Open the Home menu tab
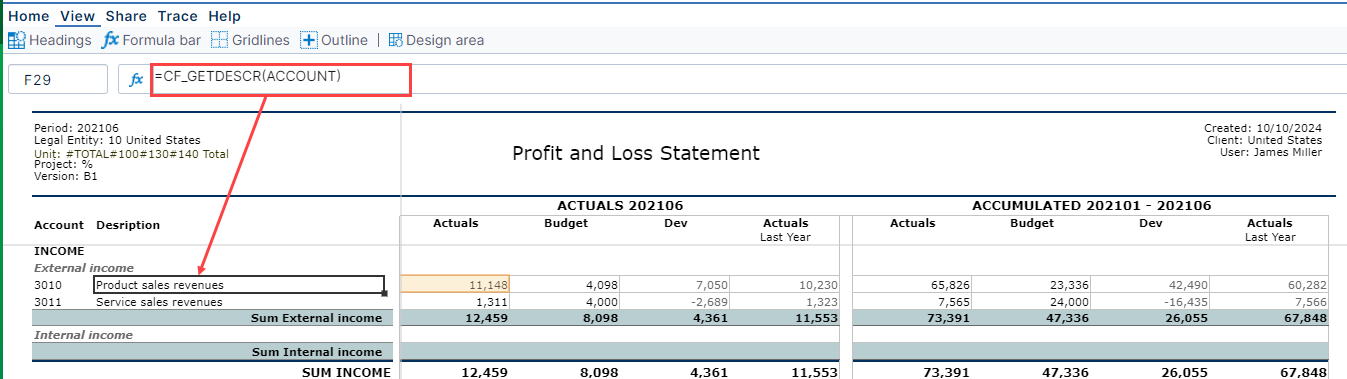This screenshot has width=1347, height=379. pos(28,16)
